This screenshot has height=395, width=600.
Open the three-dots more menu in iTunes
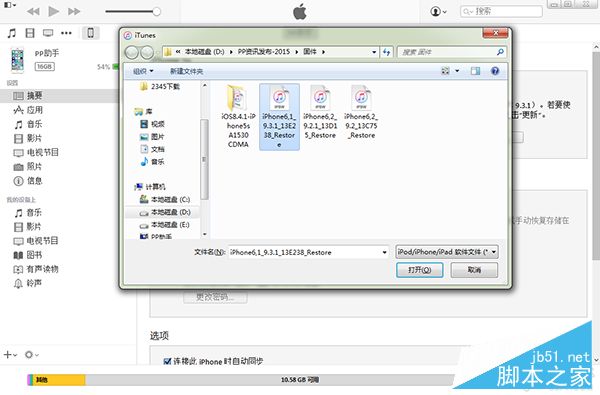coord(66,33)
